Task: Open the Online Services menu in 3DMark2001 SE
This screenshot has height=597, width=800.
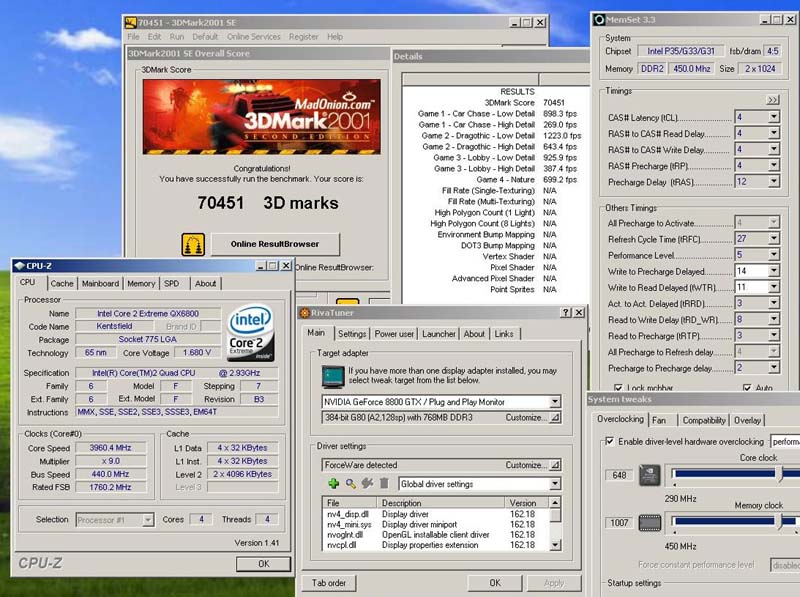Action: coord(254,37)
